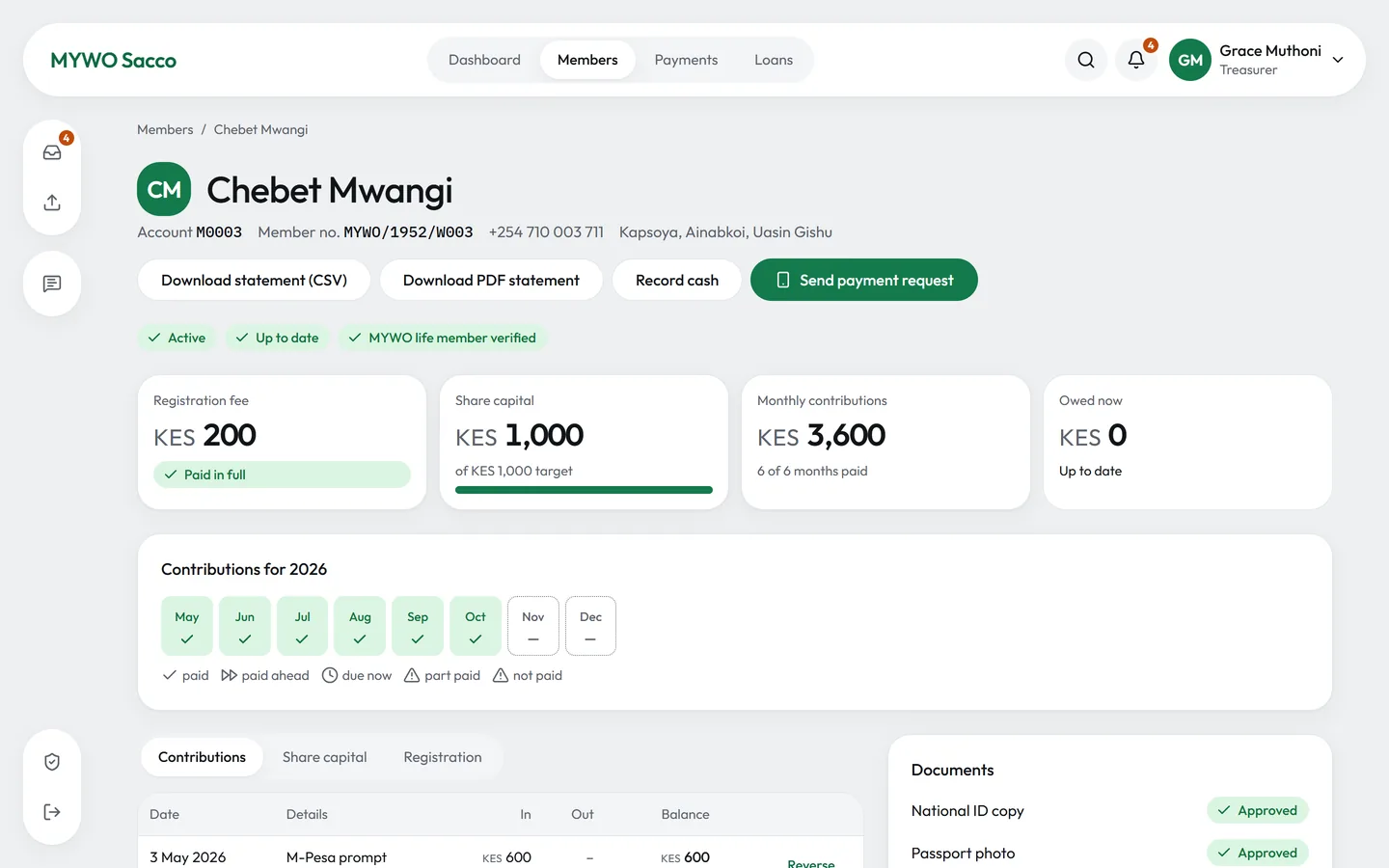The height and width of the screenshot is (868, 1389).
Task: Open the Loans nav tab
Action: coord(774,60)
